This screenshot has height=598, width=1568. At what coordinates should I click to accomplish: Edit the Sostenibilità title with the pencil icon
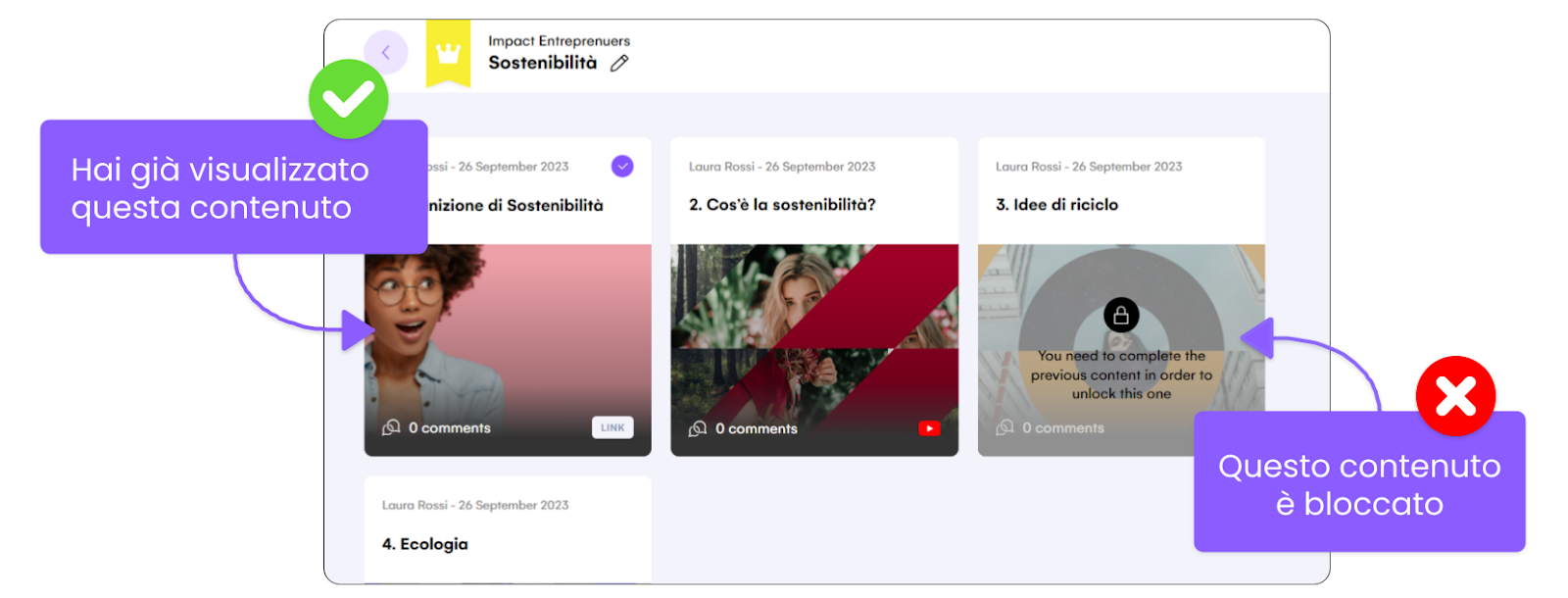tap(619, 64)
